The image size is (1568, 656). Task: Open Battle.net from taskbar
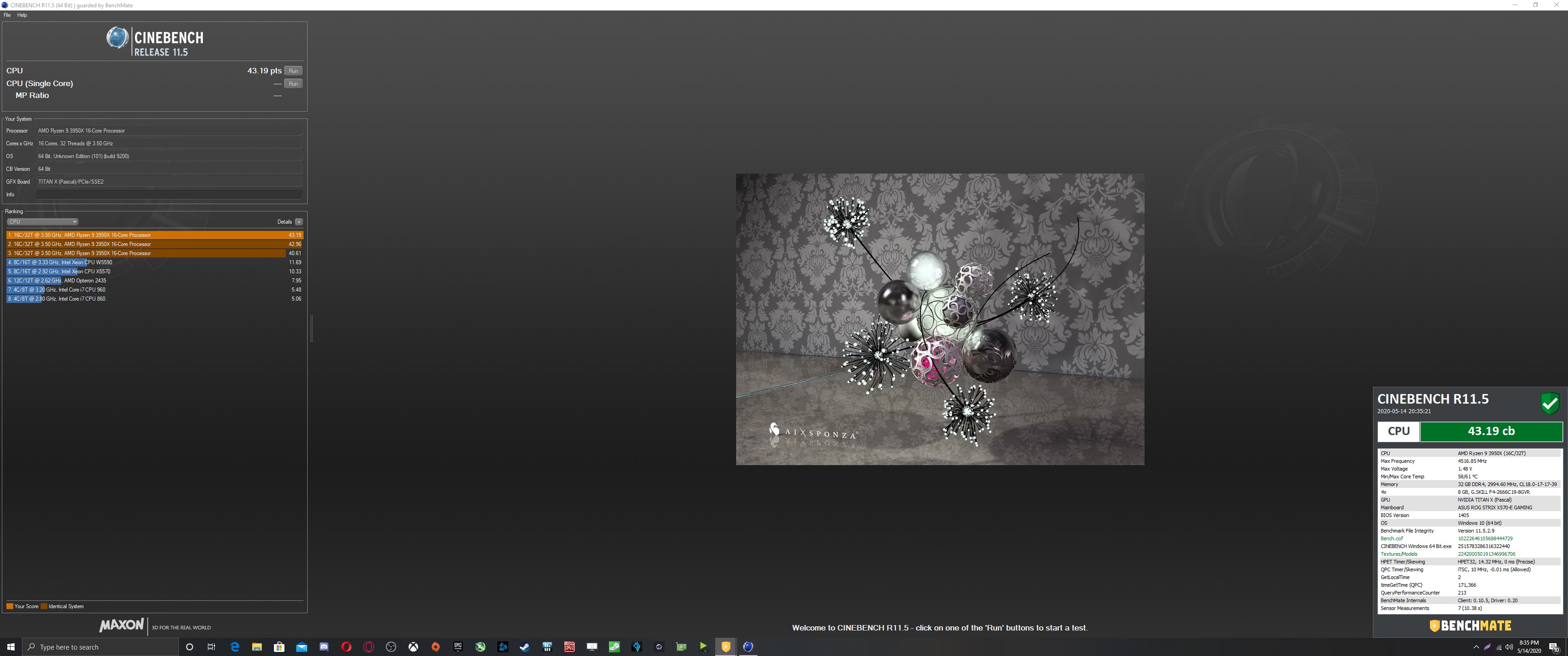pos(503,647)
